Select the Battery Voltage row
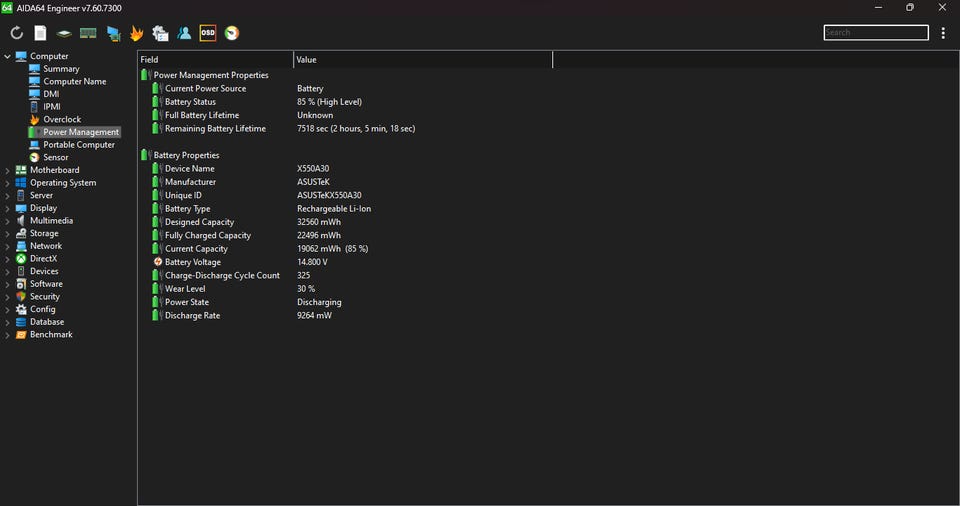 point(240,262)
